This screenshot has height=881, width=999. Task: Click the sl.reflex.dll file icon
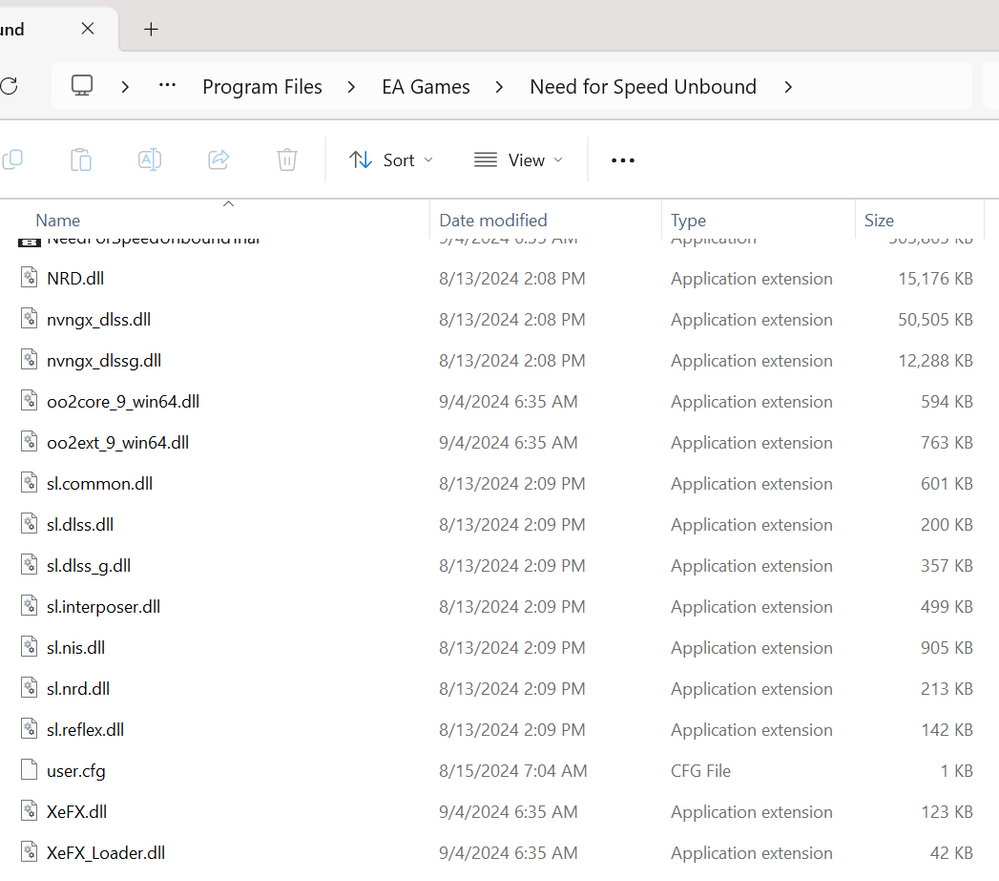tap(29, 729)
